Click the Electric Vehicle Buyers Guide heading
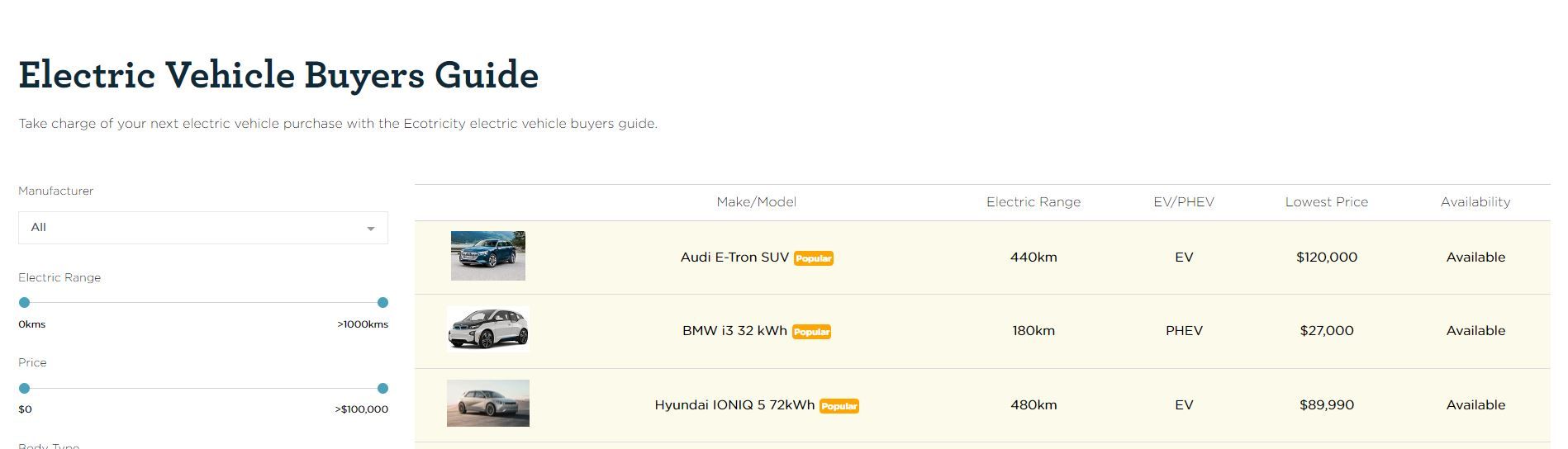This screenshot has width=1568, height=449. (x=278, y=75)
